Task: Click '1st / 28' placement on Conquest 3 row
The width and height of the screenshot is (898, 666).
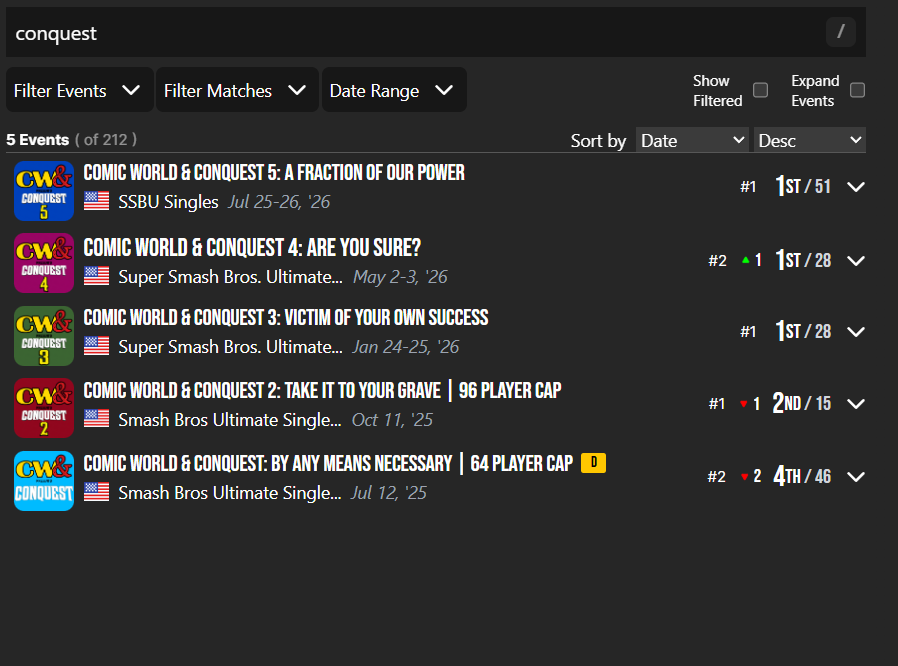Action: coord(803,331)
